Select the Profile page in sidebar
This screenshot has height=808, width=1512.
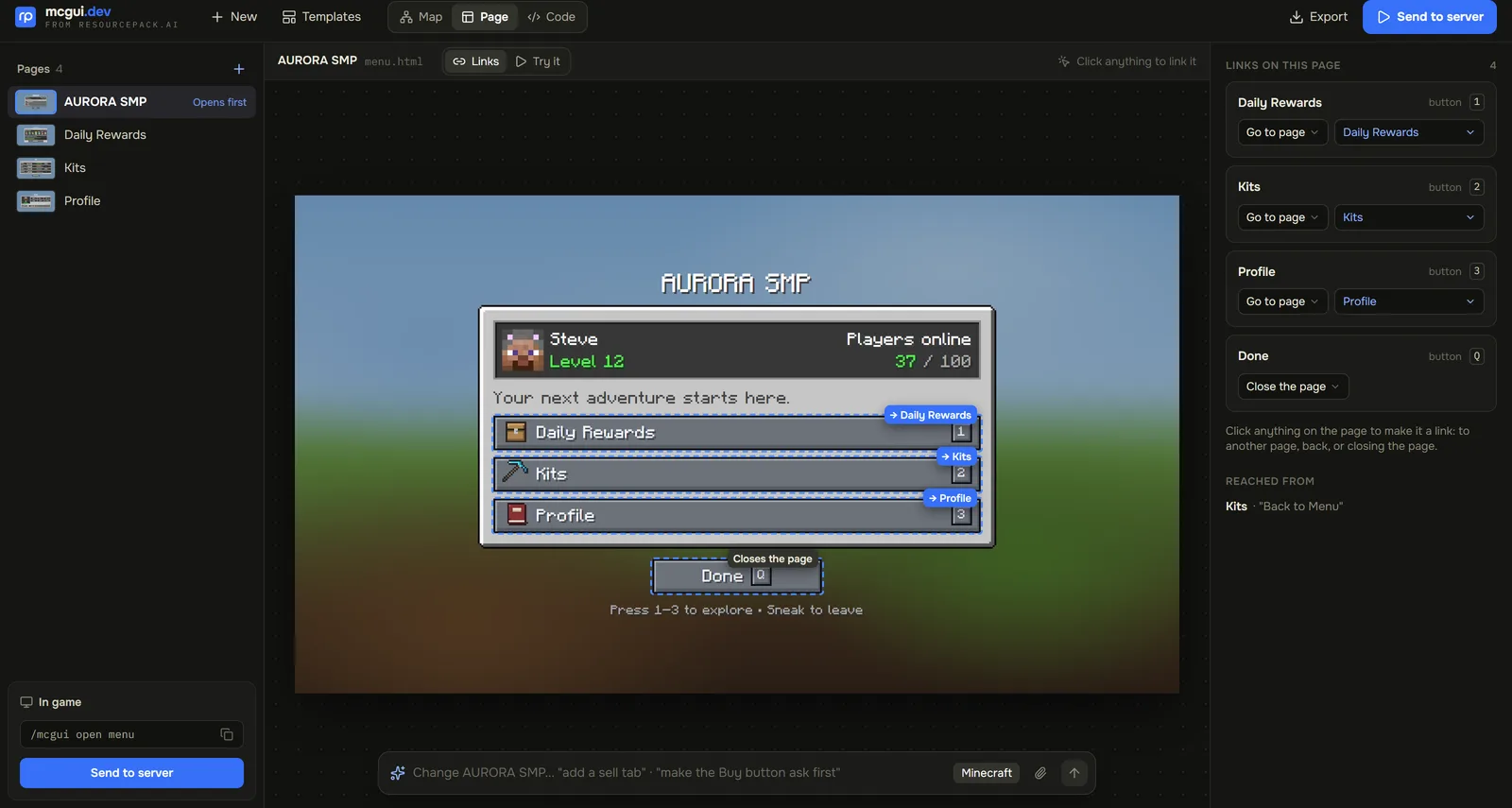pyautogui.click(x=131, y=201)
